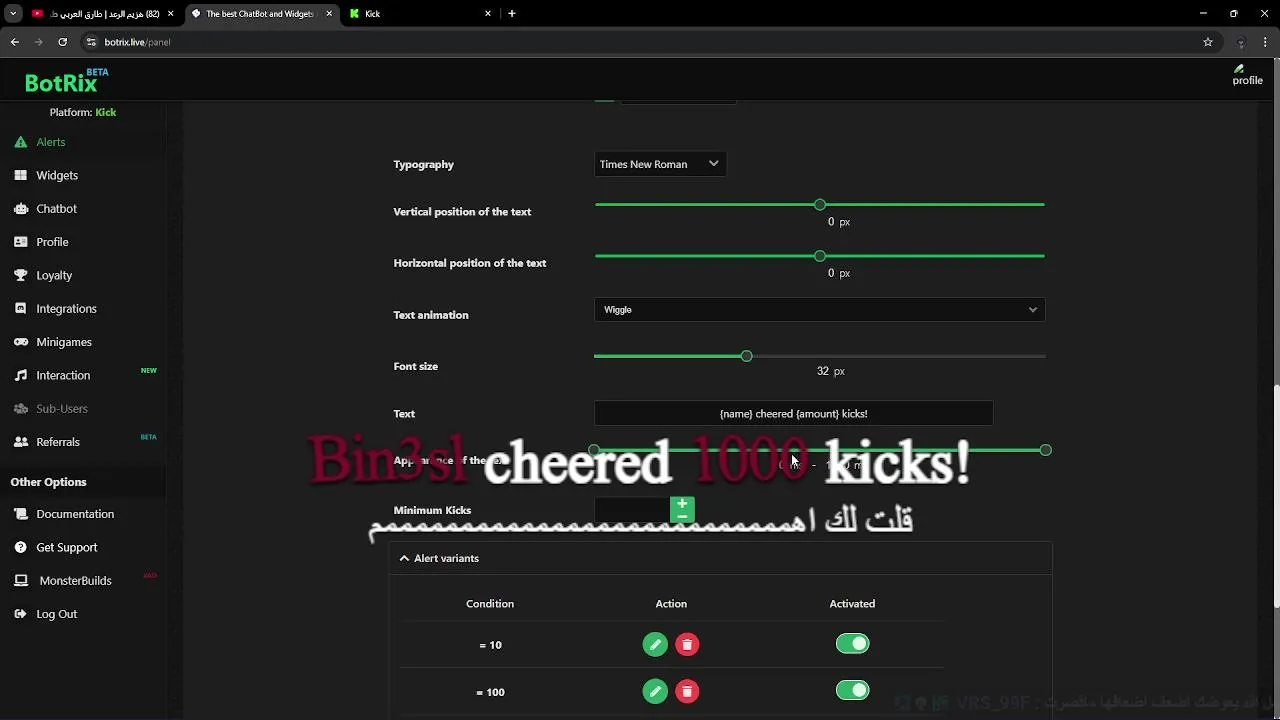Screen dimensions: 1280x720
Task: Click the Loyalty trophy icon
Action: pos(20,275)
